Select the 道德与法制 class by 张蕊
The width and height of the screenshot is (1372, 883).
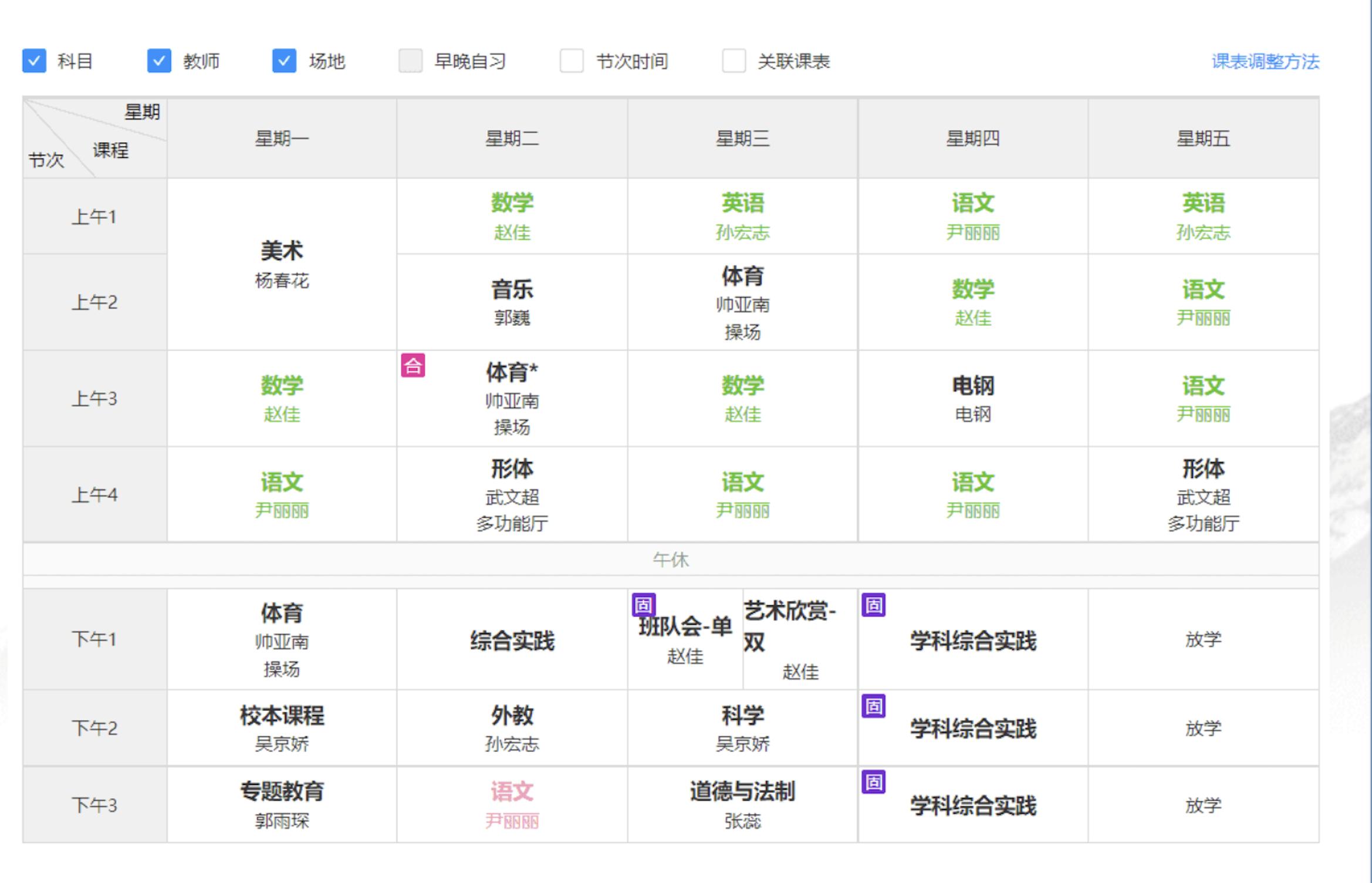tap(742, 804)
